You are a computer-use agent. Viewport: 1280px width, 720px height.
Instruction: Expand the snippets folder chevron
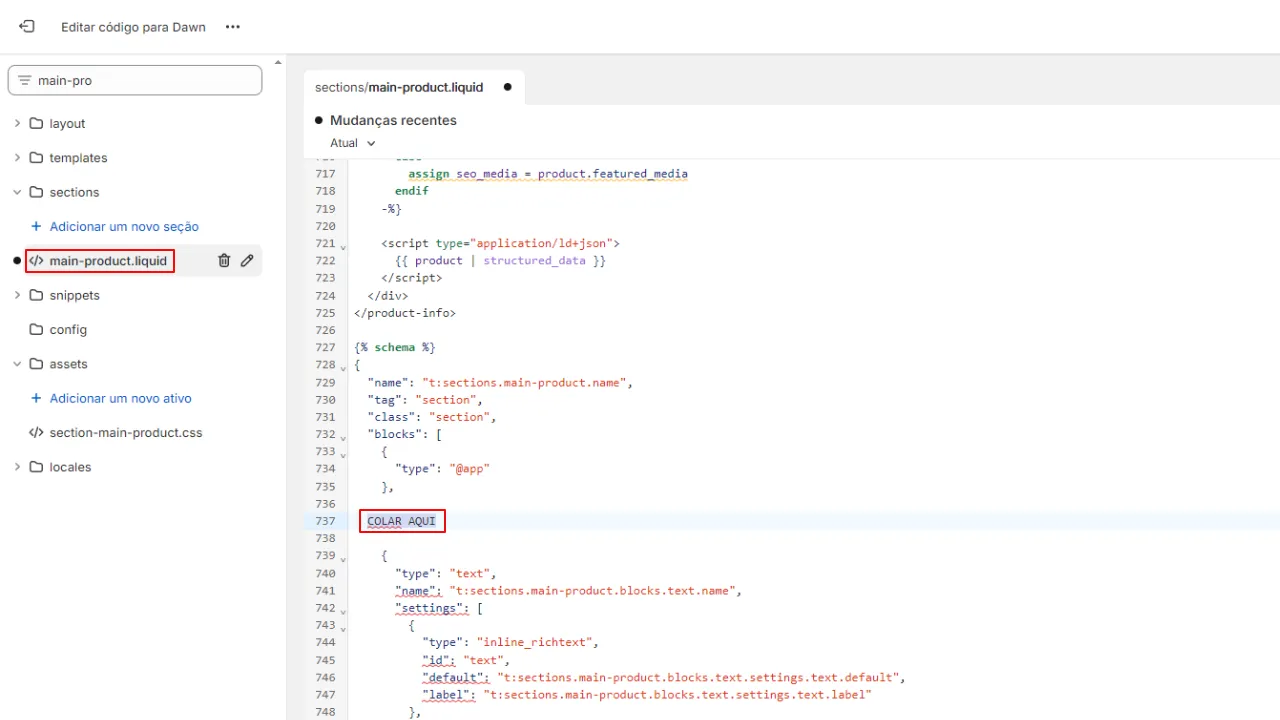[17, 295]
